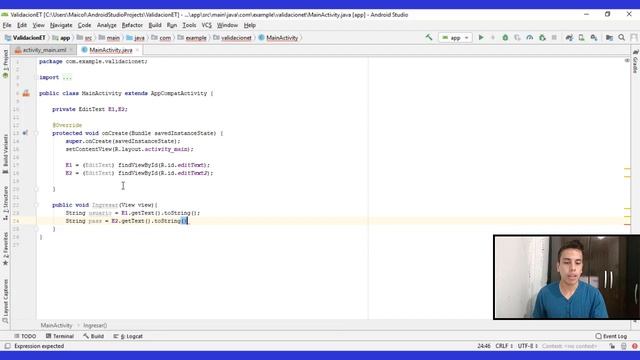Click the 24:46 cursor position indicator
This screenshot has width=640, height=360.
[484, 346]
